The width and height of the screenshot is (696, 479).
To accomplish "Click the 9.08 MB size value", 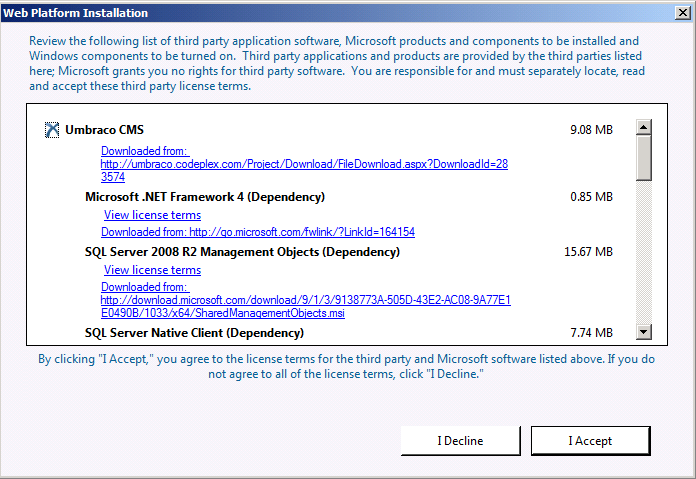I will (x=591, y=130).
